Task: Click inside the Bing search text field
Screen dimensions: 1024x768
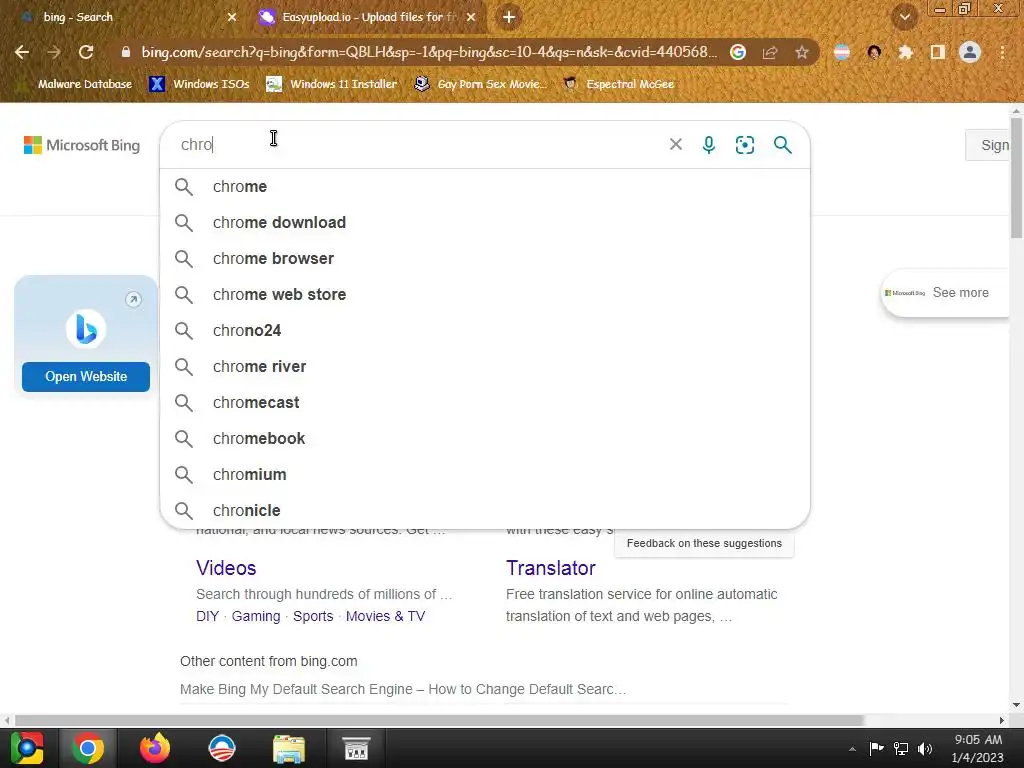Action: pyautogui.click(x=418, y=144)
